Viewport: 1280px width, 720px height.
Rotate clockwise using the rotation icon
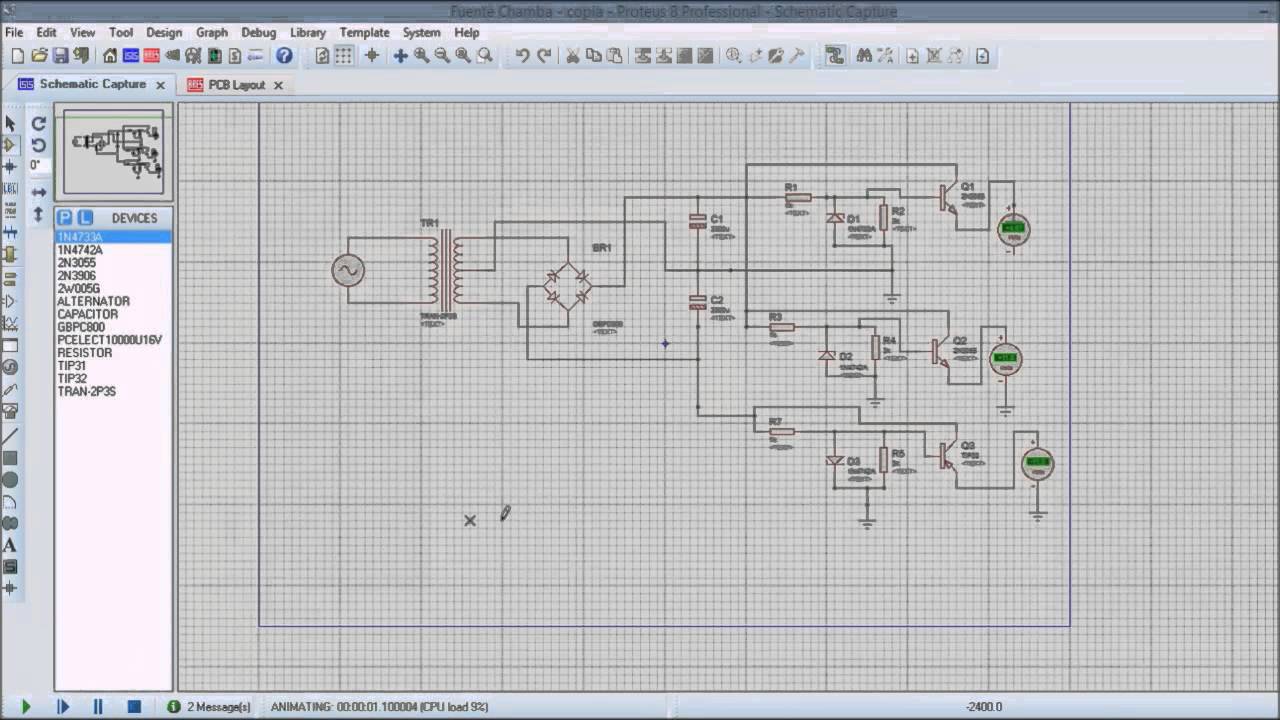click(39, 123)
